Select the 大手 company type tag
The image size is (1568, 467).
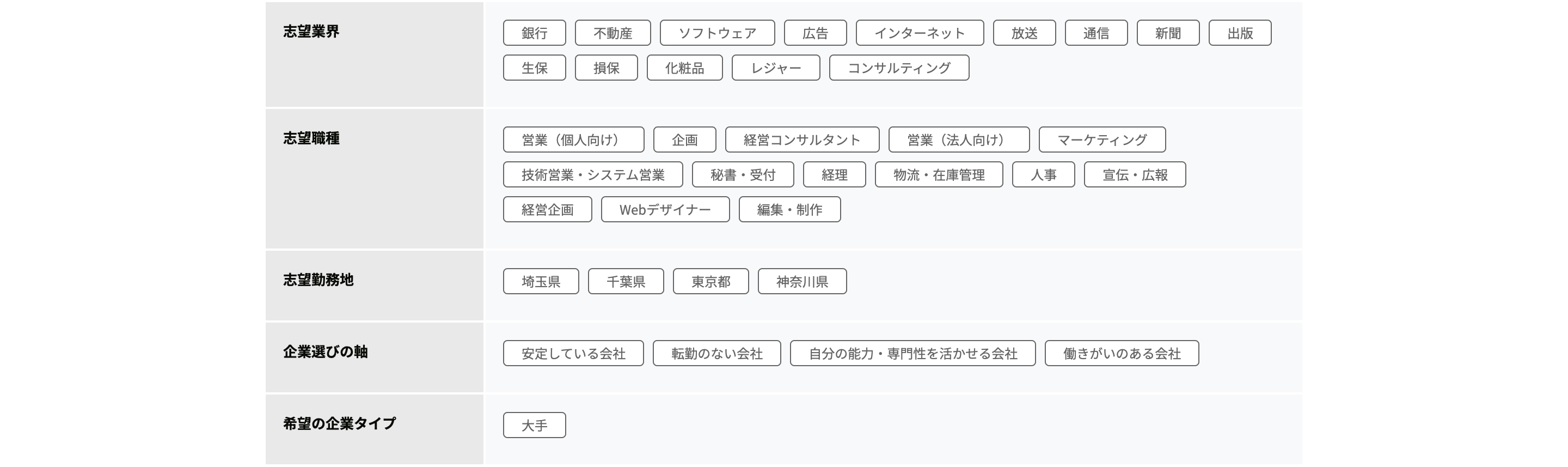(x=534, y=425)
